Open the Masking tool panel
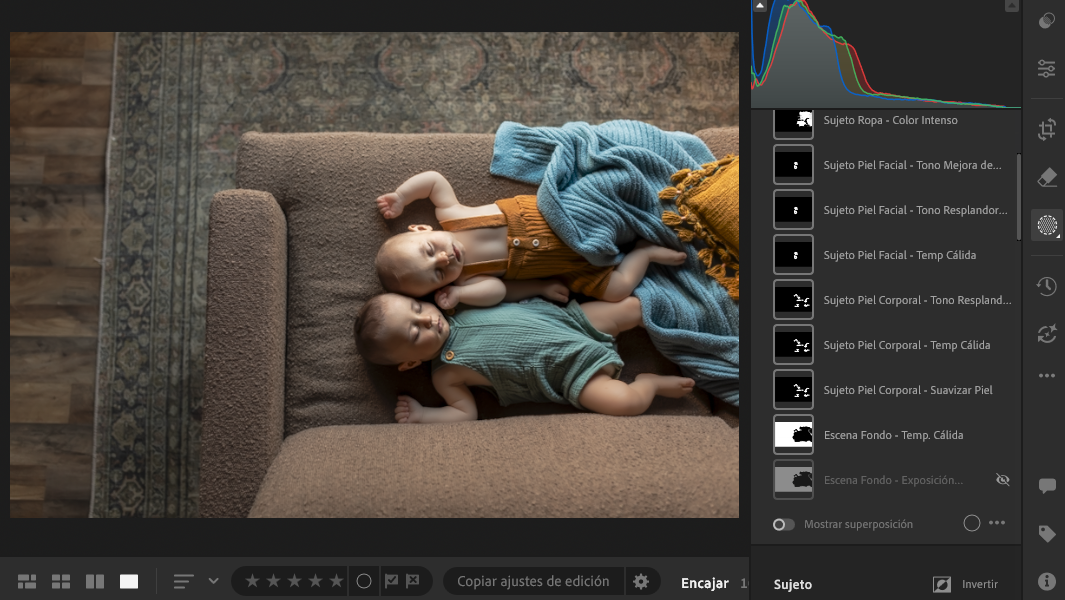 pyautogui.click(x=1046, y=225)
